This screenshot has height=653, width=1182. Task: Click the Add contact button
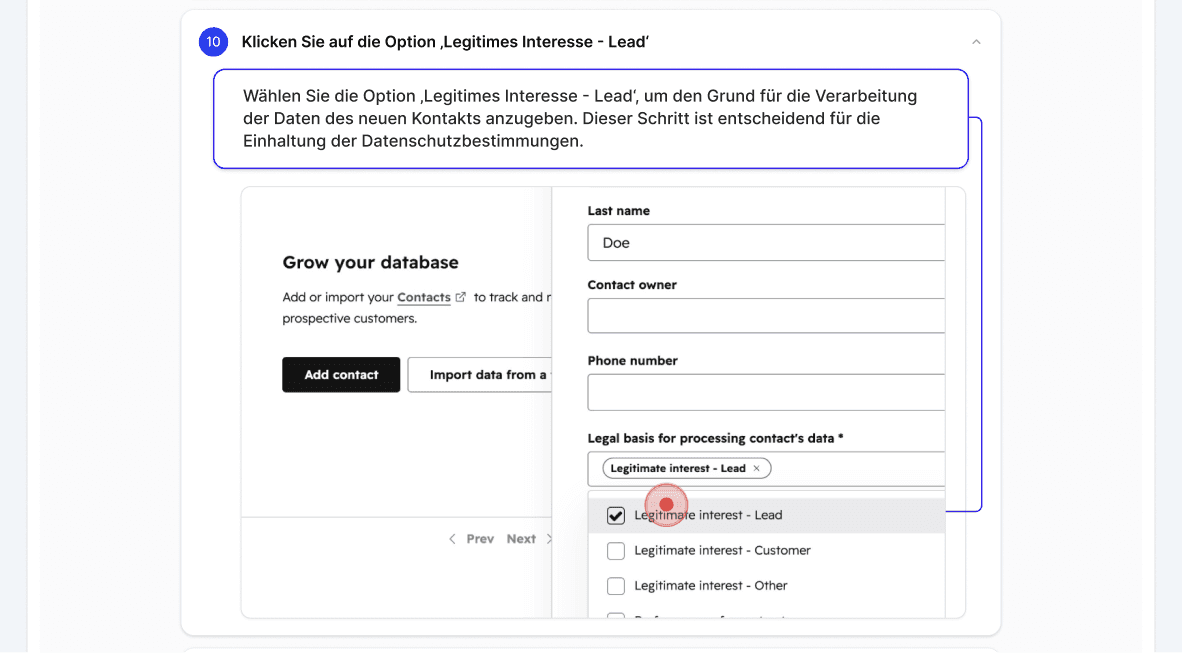click(x=341, y=375)
